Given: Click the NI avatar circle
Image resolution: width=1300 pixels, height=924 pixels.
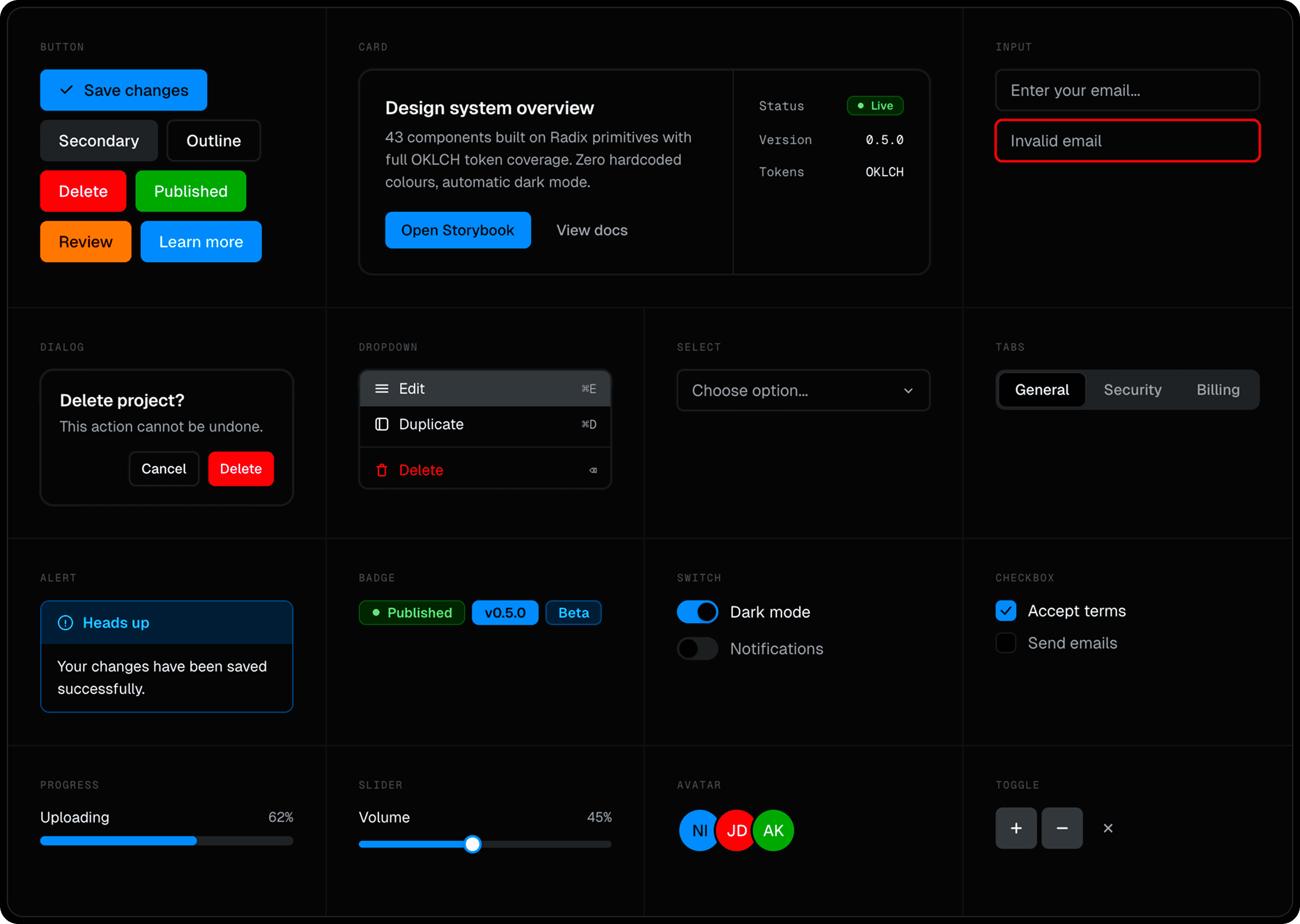Looking at the screenshot, I should point(698,830).
